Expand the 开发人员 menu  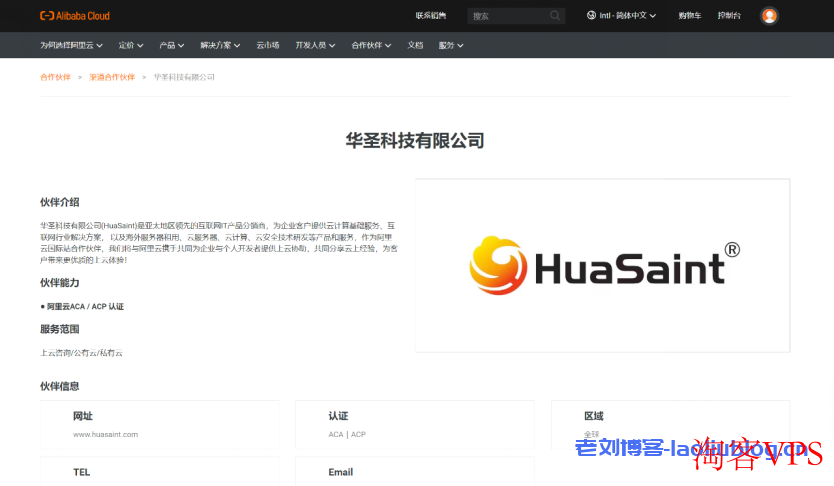click(315, 45)
